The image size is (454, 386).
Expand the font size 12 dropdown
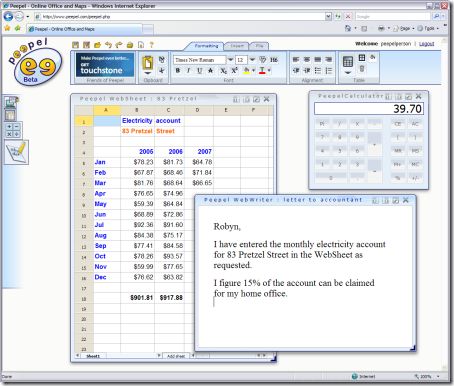click(252, 60)
